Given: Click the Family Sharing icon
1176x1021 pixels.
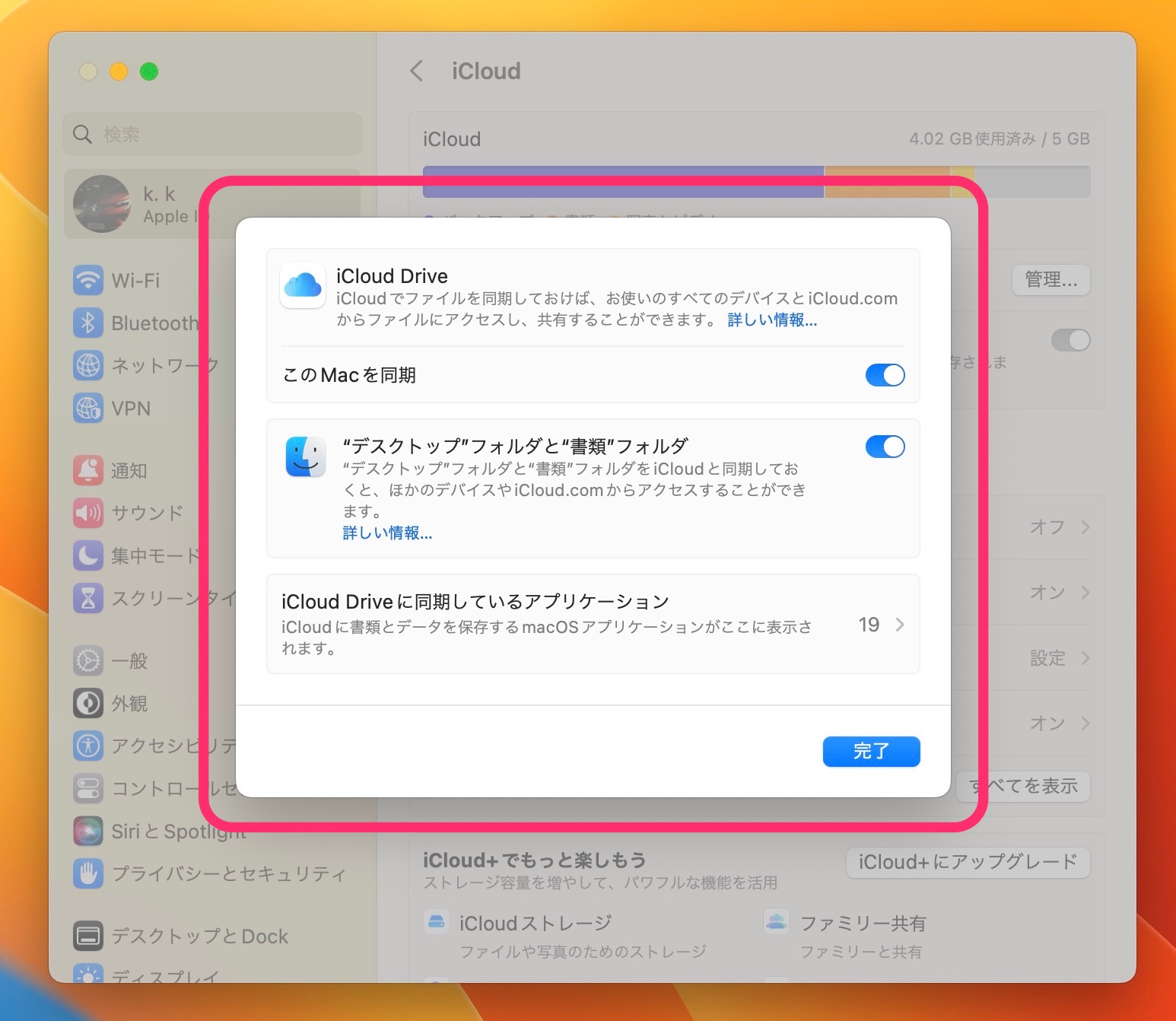Looking at the screenshot, I should click(777, 922).
